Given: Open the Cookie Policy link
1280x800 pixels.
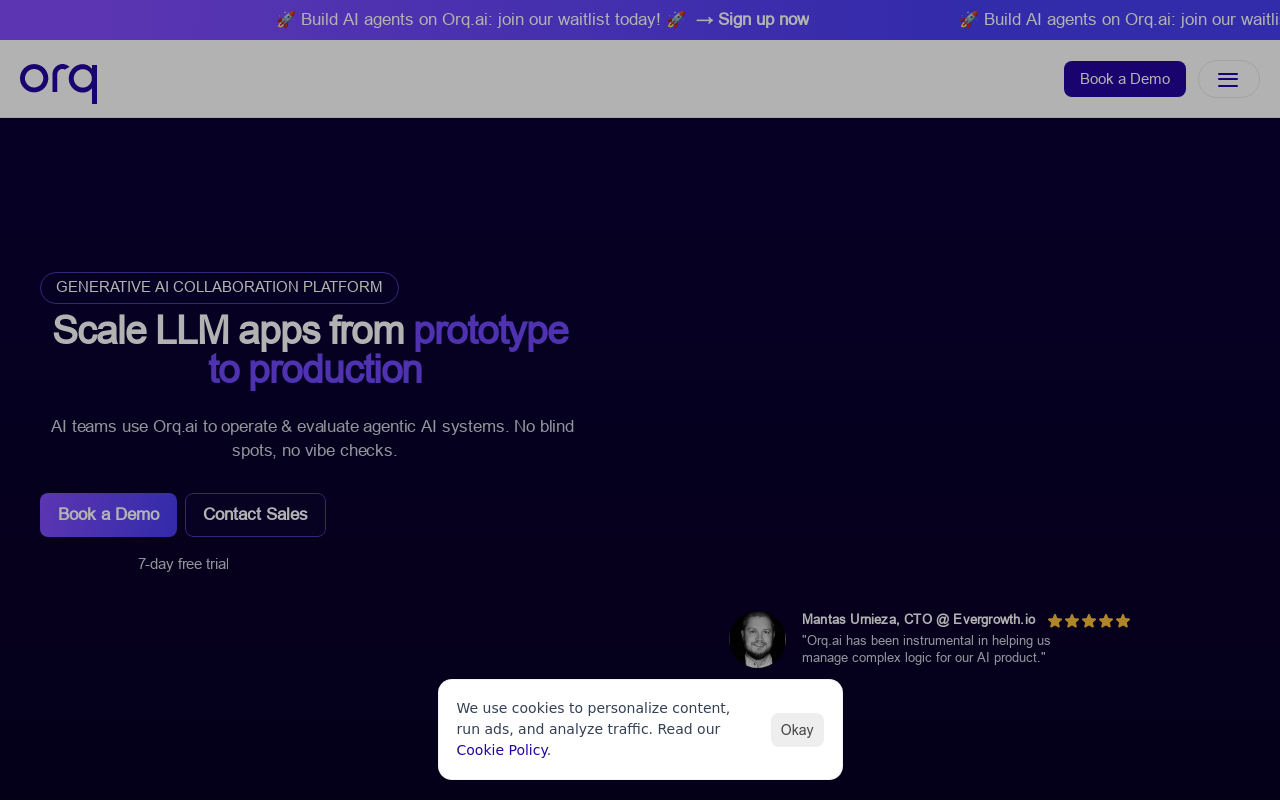Looking at the screenshot, I should 502,750.
